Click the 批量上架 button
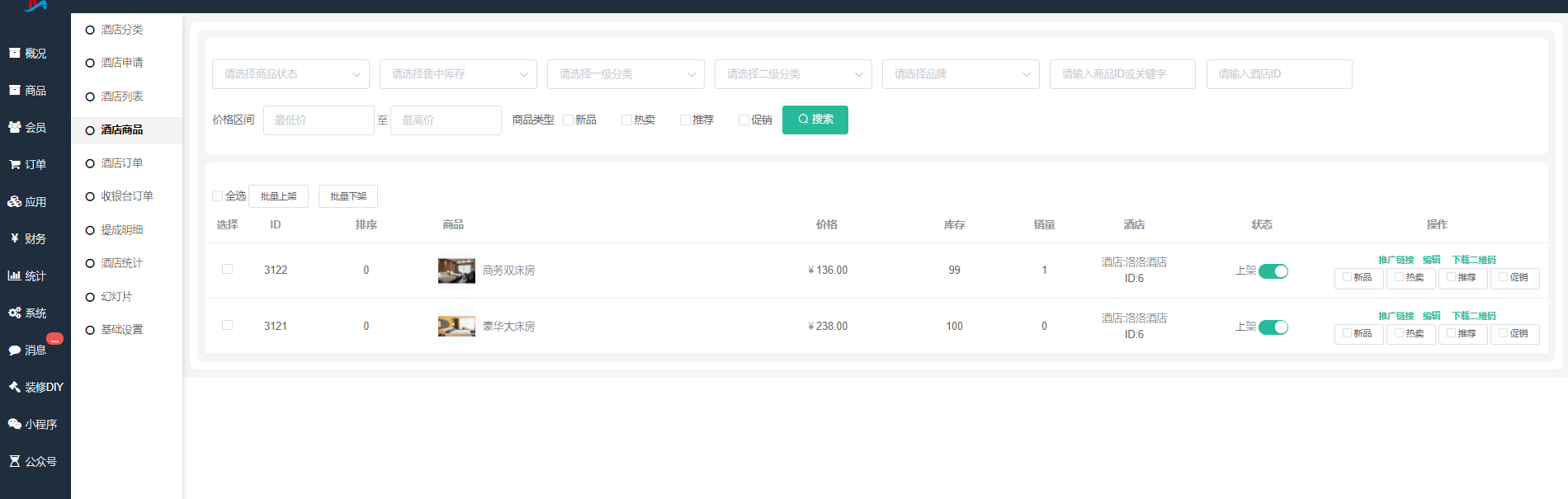Viewport: 1568px width, 499px height. (278, 196)
